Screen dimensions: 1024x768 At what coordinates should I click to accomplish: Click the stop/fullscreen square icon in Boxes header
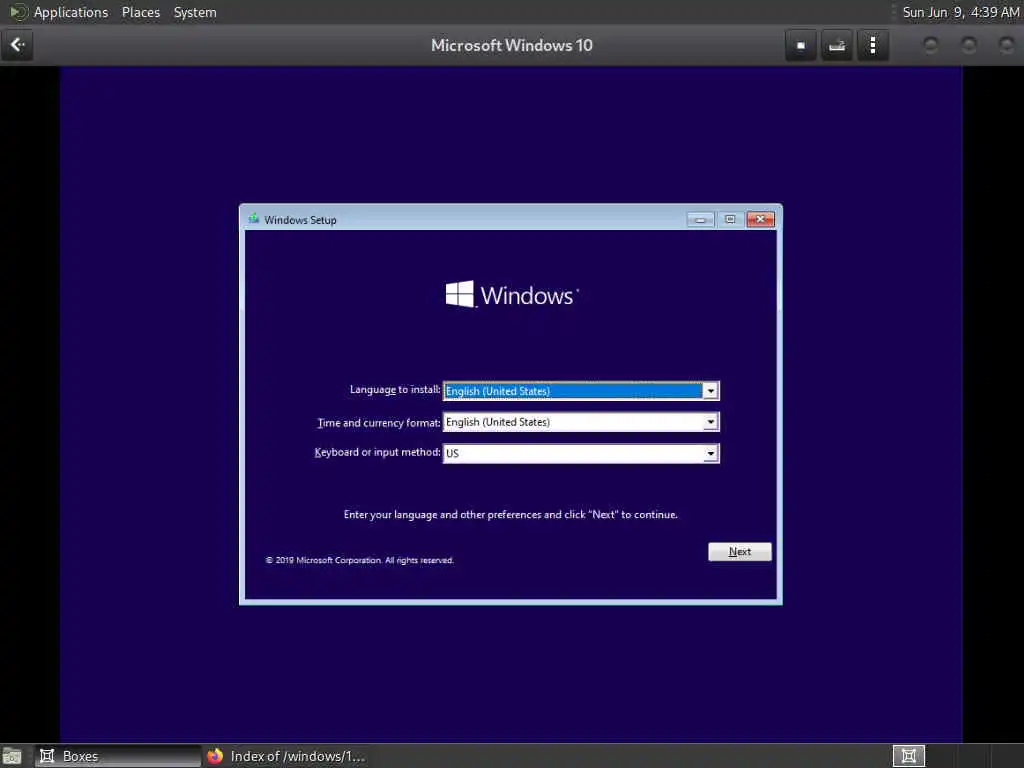(x=801, y=46)
